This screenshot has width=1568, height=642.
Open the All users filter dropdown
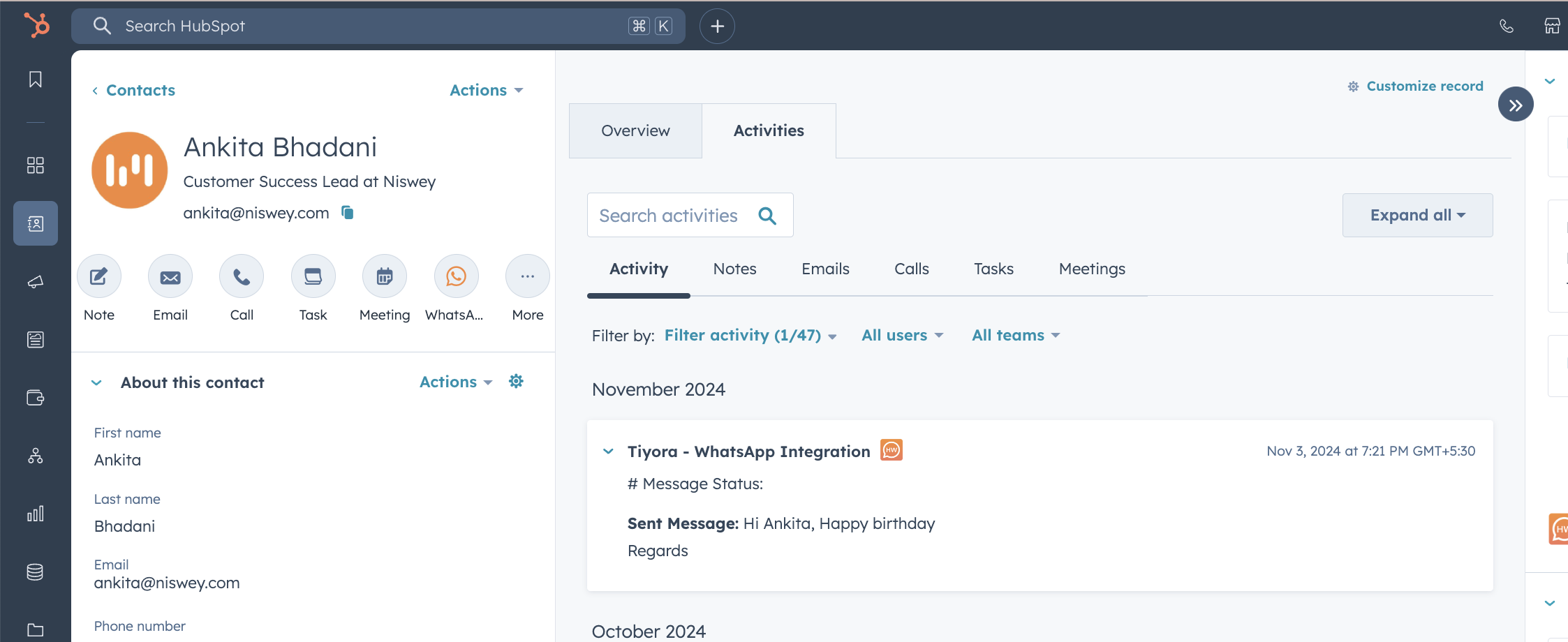[x=901, y=335]
